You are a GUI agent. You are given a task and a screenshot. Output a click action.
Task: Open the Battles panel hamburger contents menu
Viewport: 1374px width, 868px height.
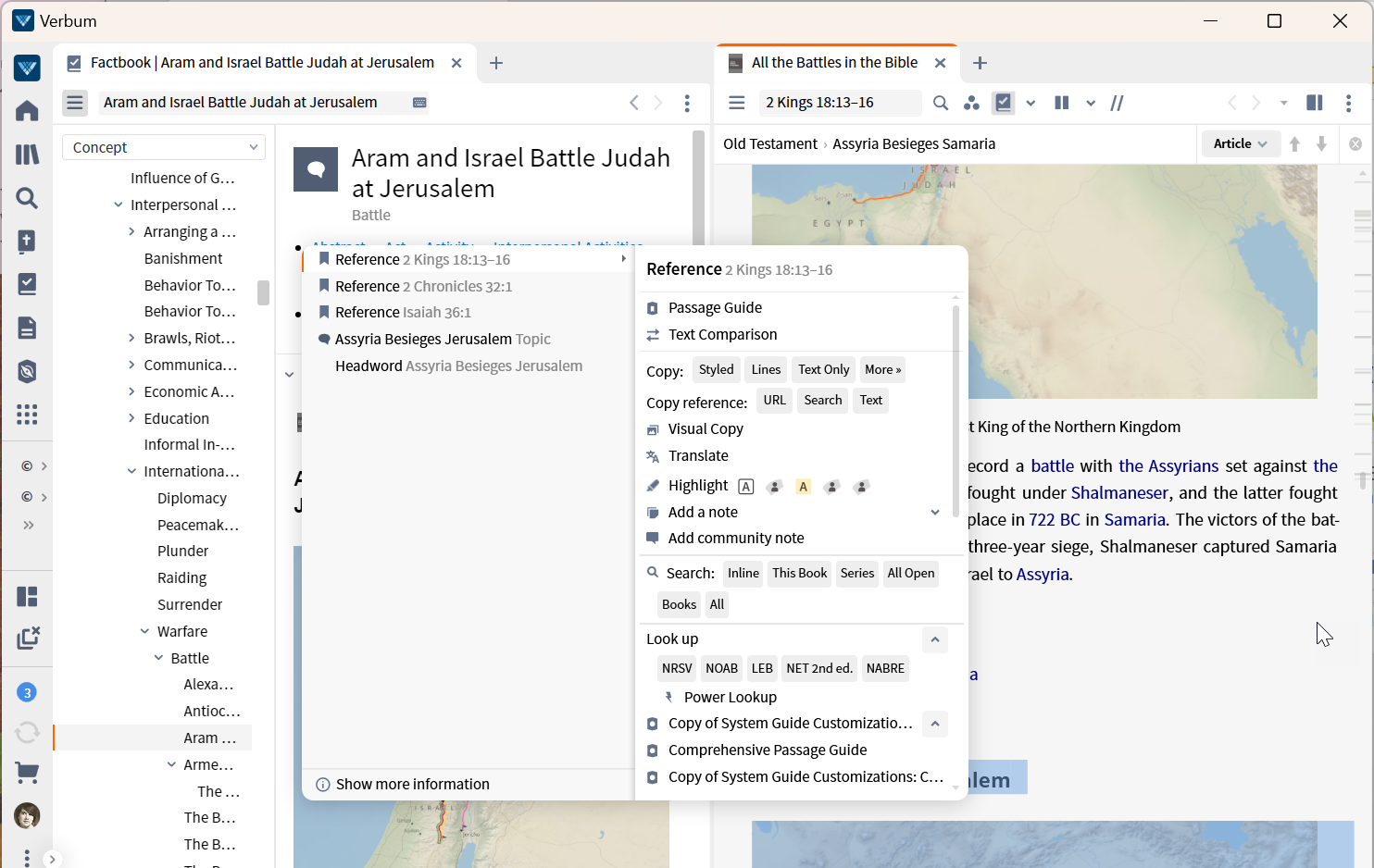[x=737, y=103]
